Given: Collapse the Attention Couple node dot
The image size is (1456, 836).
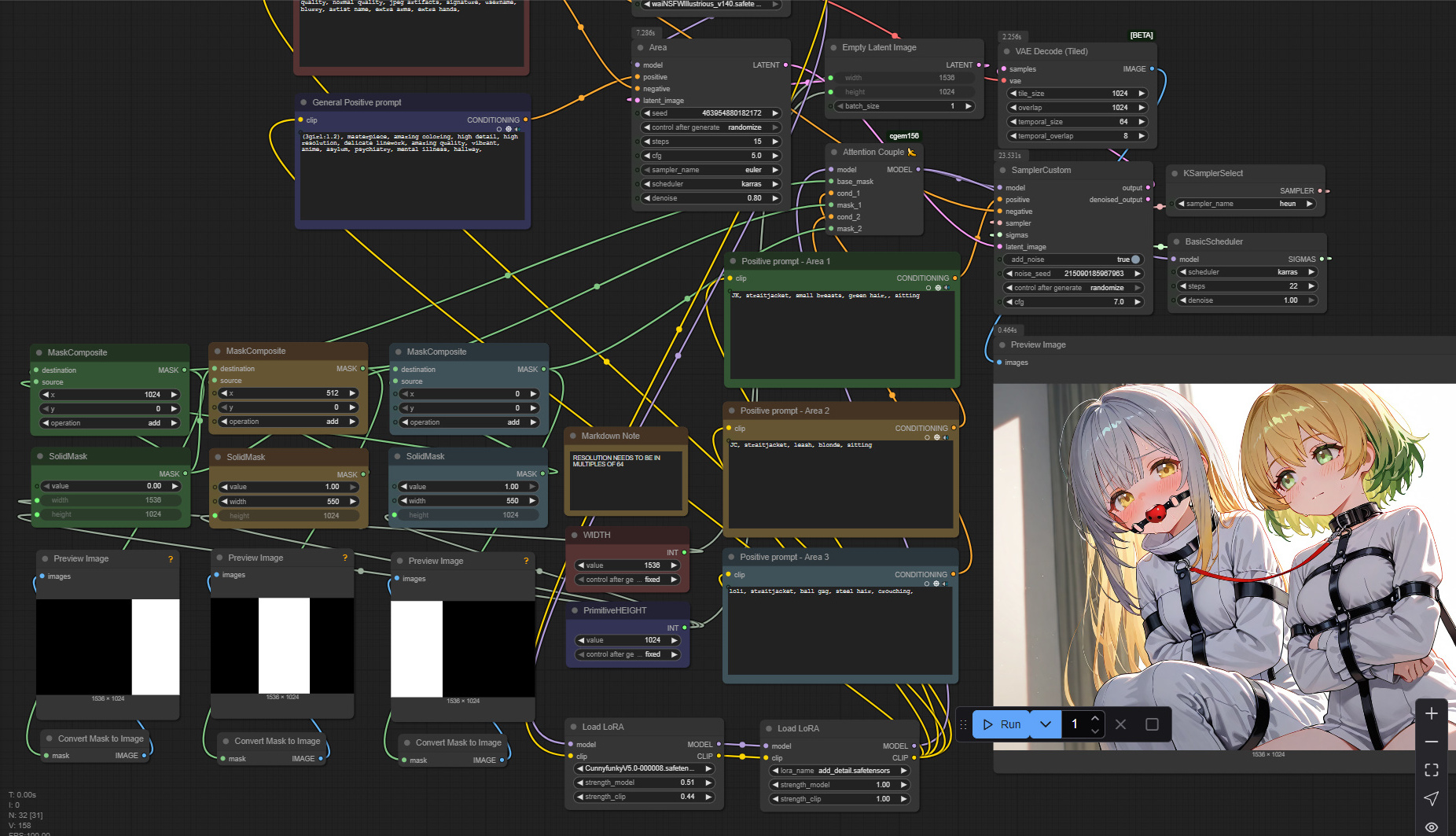Looking at the screenshot, I should (x=834, y=153).
